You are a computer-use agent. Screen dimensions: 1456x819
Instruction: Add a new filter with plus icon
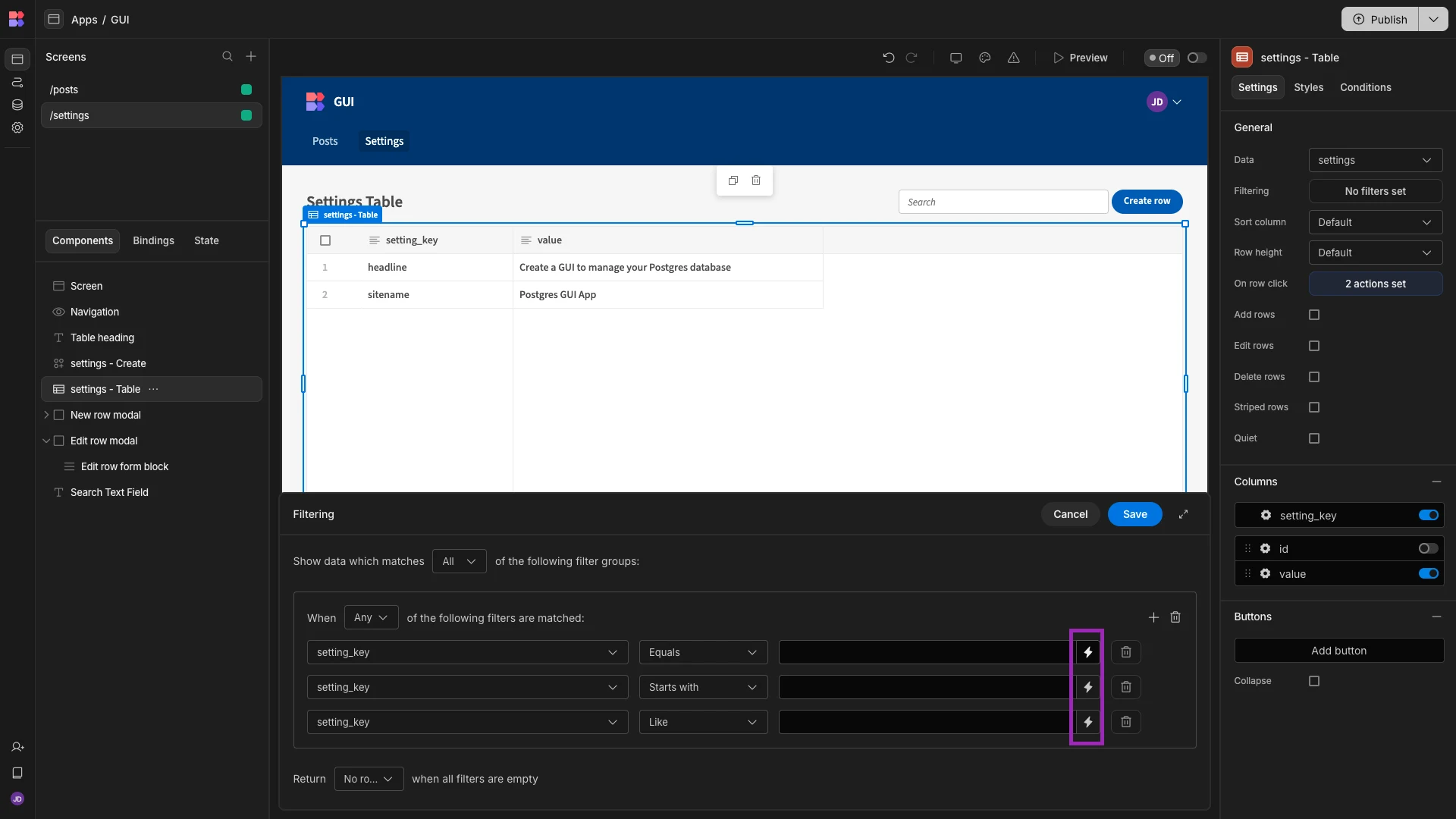tap(1153, 617)
